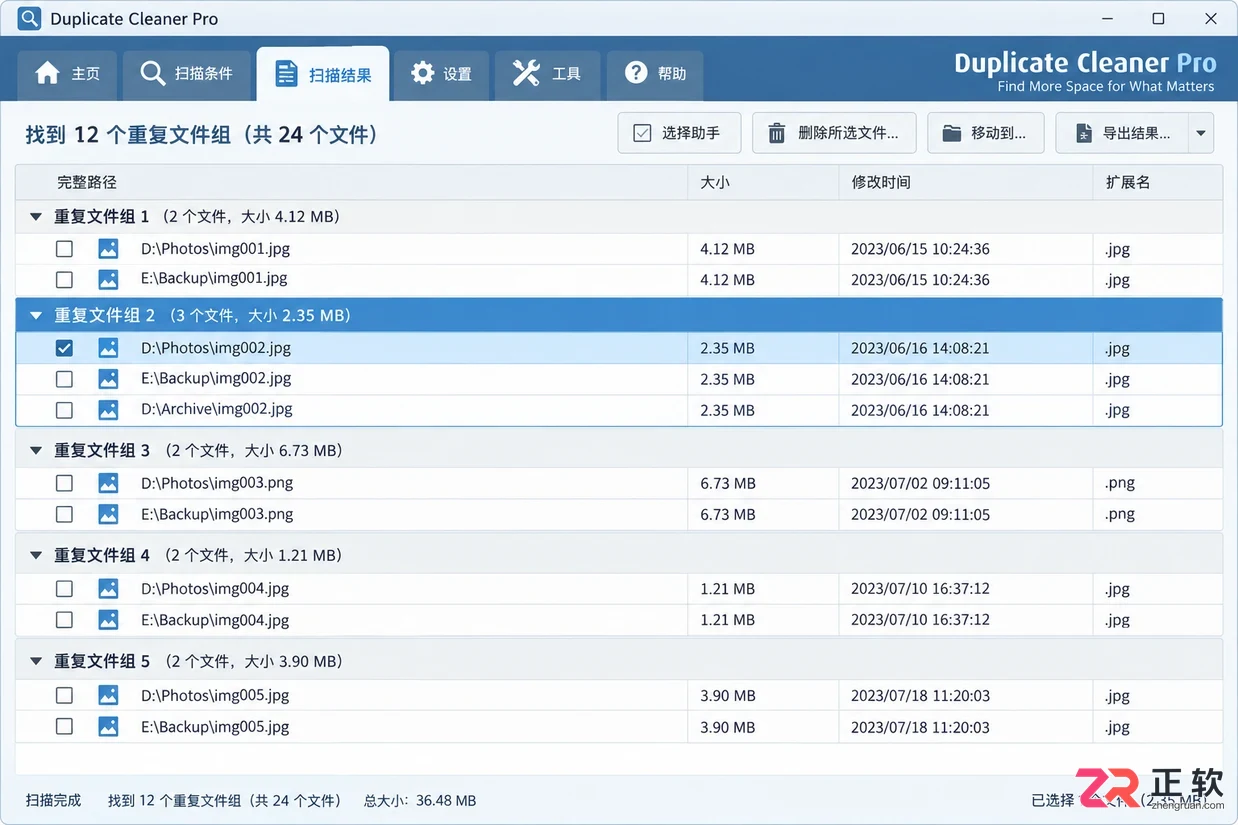Image resolution: width=1238 pixels, height=825 pixels.
Task: Click checkmark icon in 选择助手 button
Action: pyautogui.click(x=642, y=133)
